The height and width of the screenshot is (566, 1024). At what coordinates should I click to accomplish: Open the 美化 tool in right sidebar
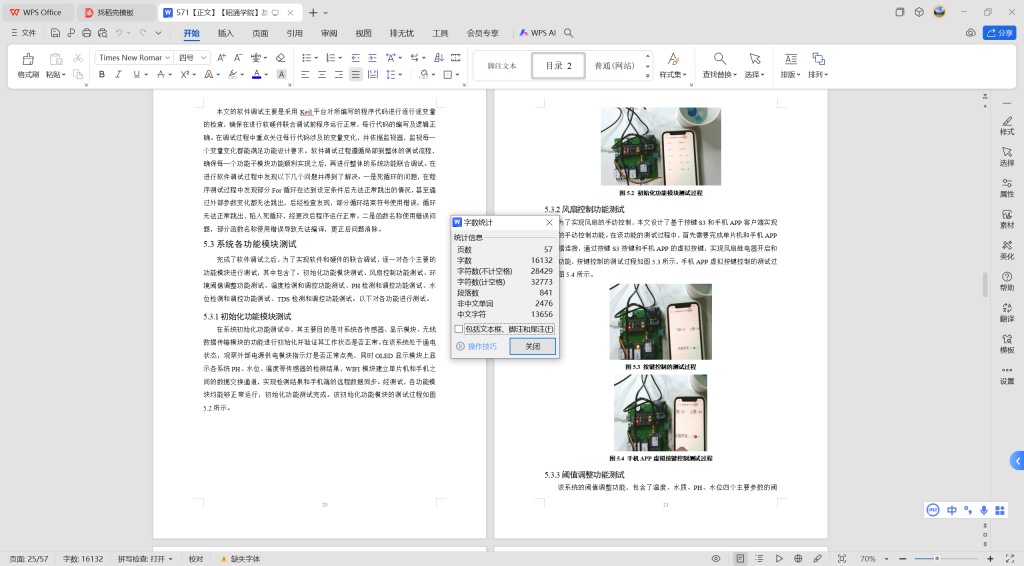pos(1007,251)
